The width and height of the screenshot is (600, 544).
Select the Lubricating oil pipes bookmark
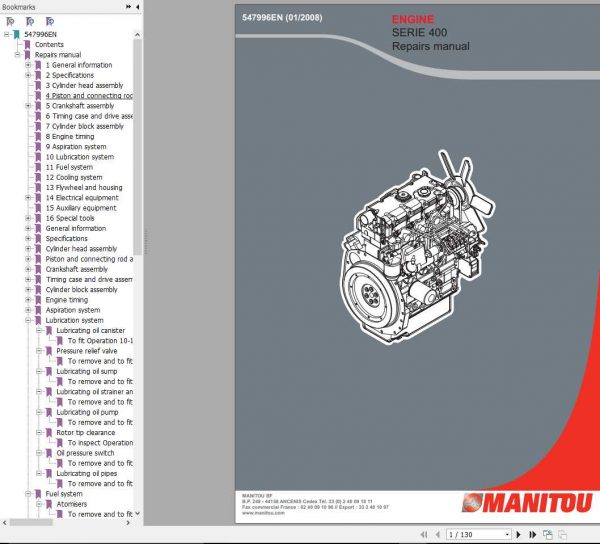(86, 473)
